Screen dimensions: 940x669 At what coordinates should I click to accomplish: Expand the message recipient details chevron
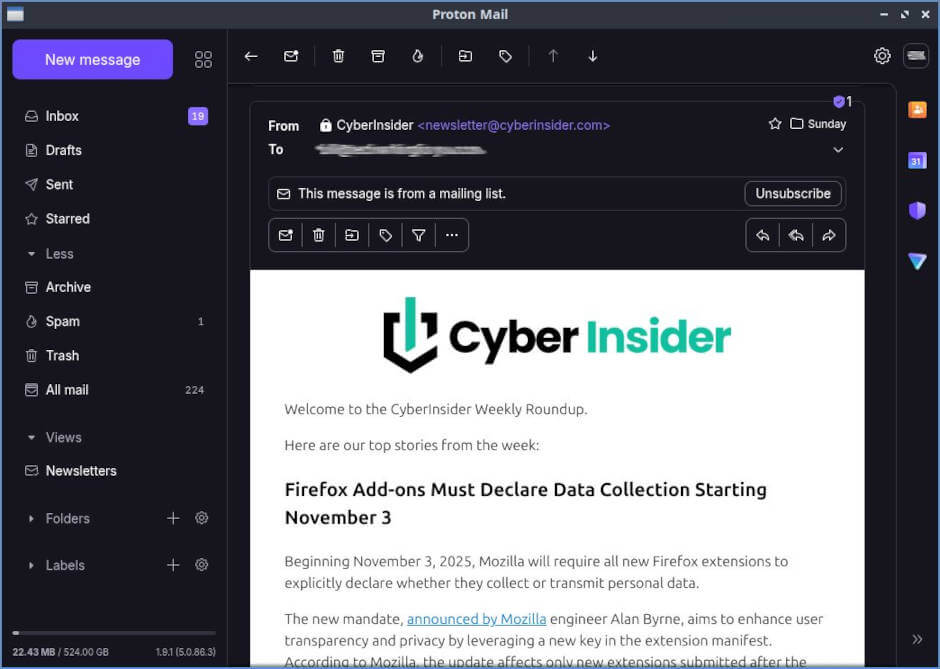point(838,149)
